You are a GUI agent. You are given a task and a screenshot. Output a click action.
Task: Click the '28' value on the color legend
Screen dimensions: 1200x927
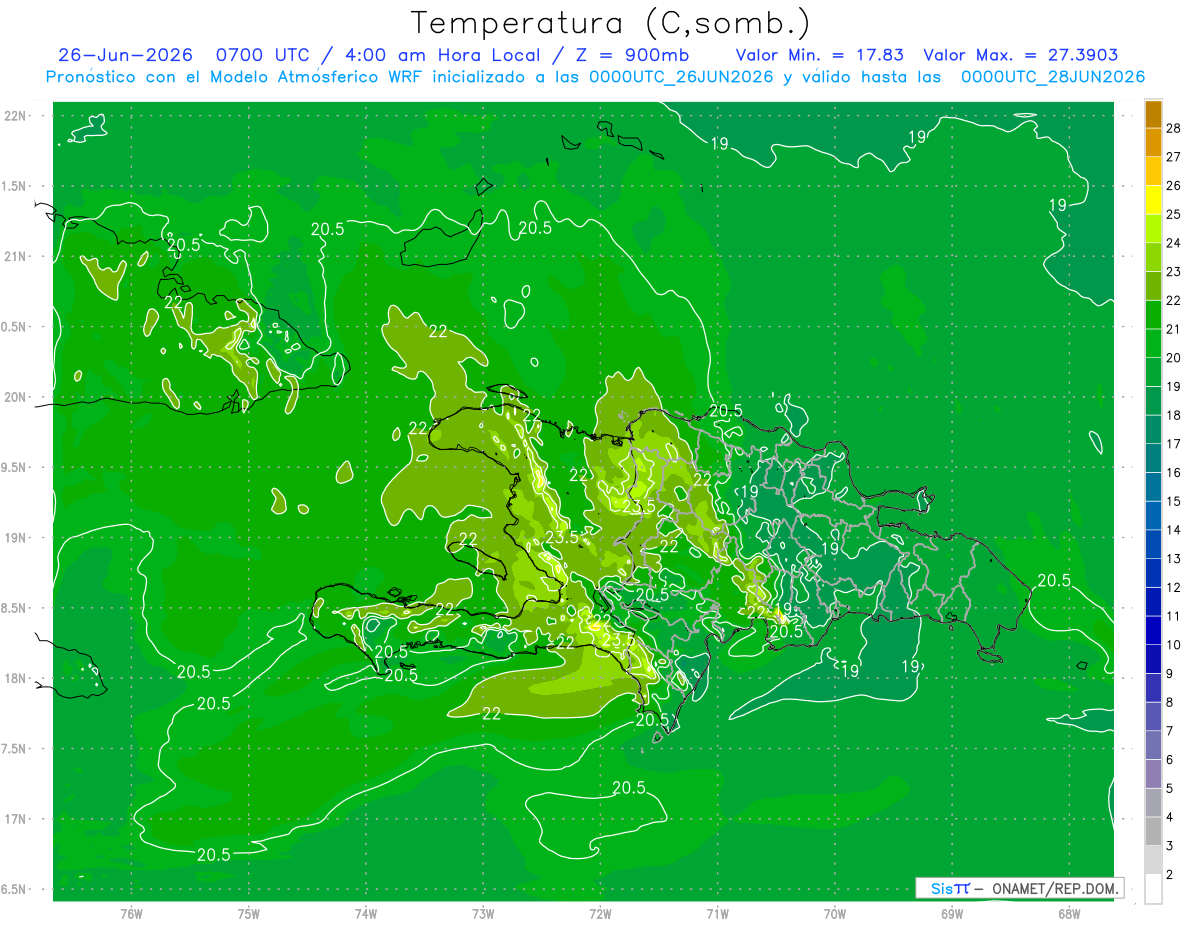[x=1173, y=128]
